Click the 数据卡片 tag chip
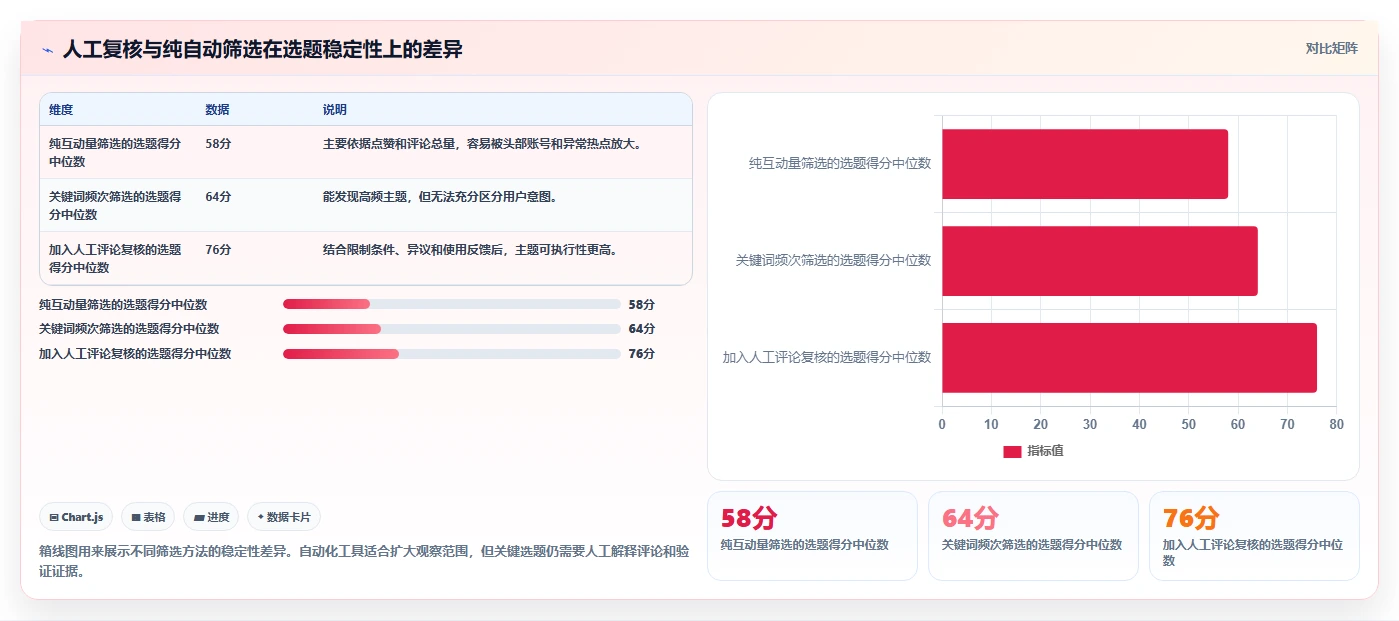This screenshot has width=1399, height=621. pyautogui.click(x=284, y=517)
